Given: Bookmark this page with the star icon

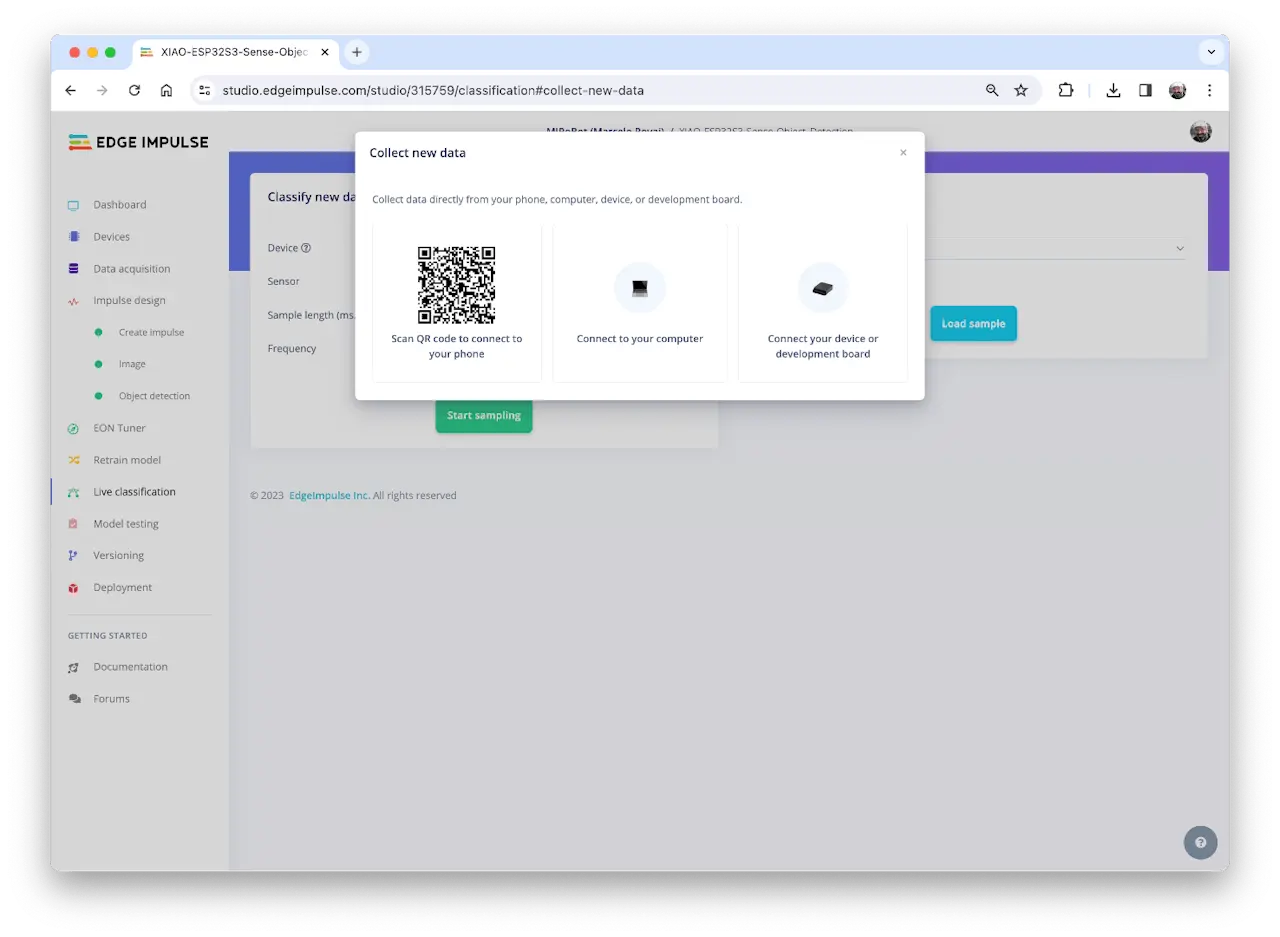Looking at the screenshot, I should tap(1021, 90).
